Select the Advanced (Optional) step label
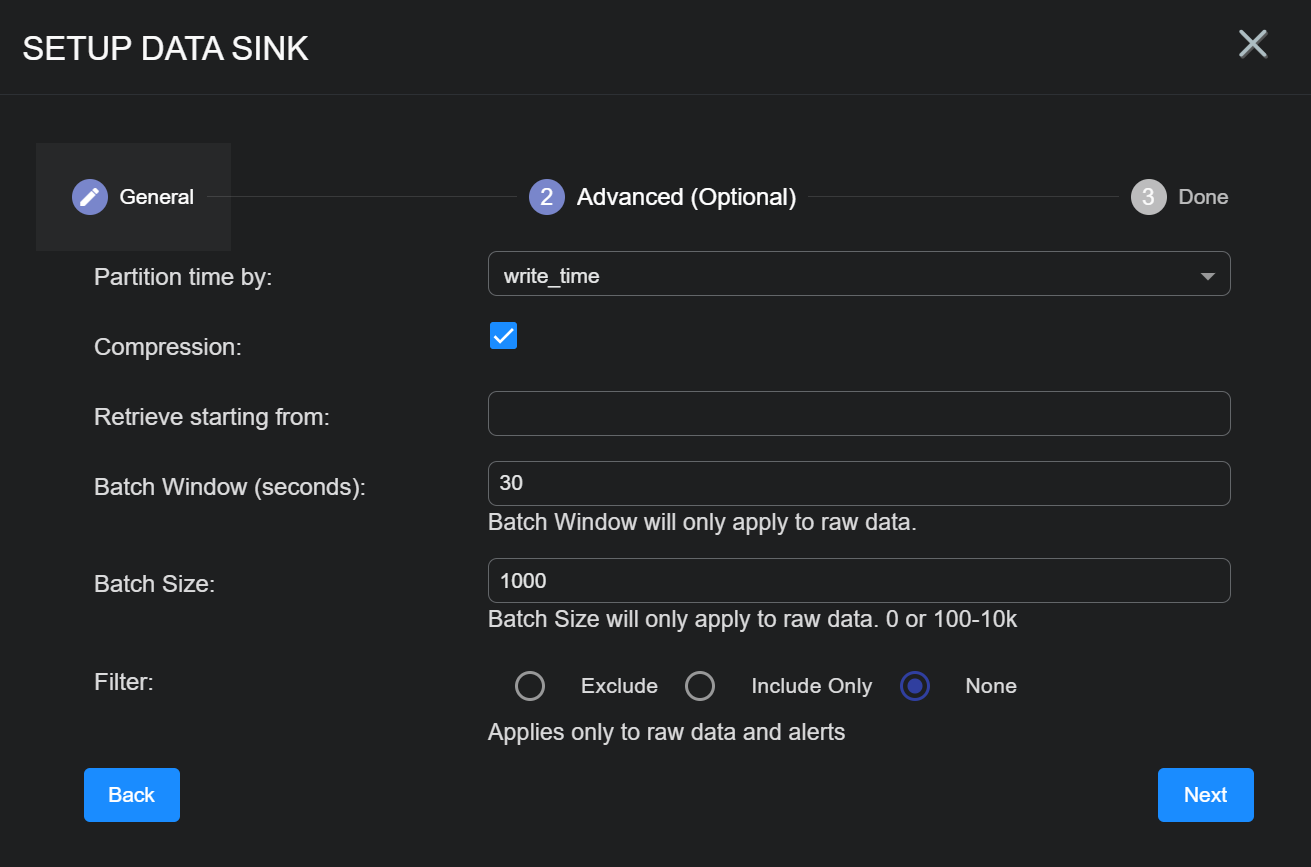This screenshot has height=867, width=1311. tap(686, 197)
